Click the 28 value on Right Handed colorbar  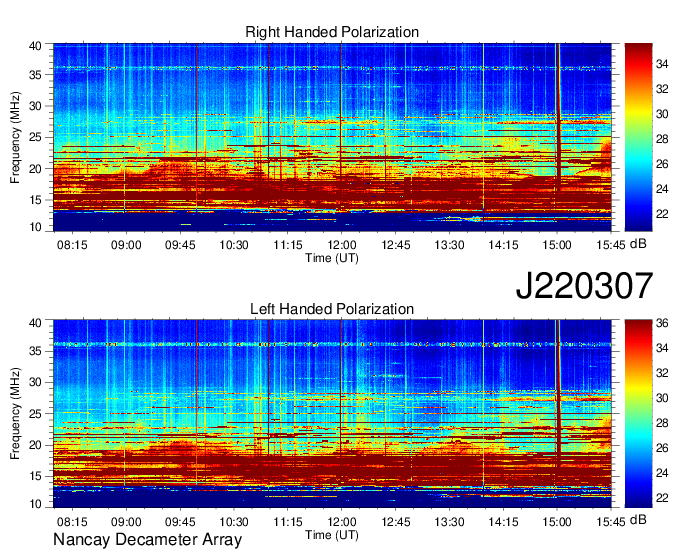[x=662, y=139]
